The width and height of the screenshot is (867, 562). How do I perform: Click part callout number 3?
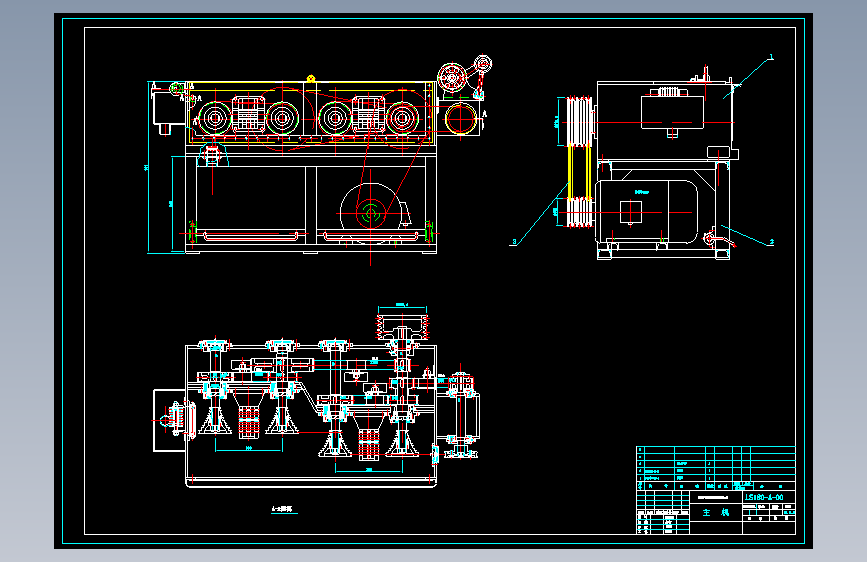click(x=514, y=242)
